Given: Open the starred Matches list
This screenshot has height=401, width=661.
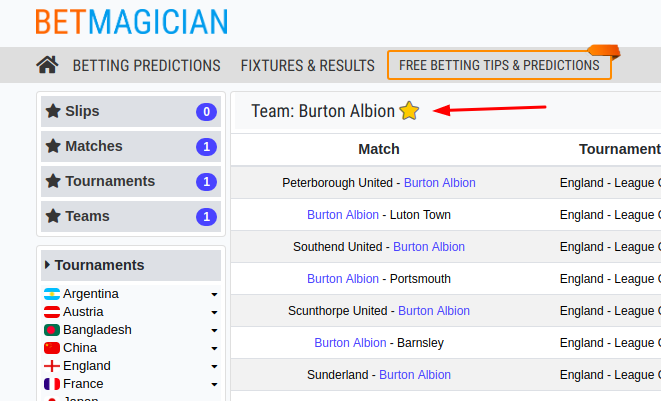Looking at the screenshot, I should 131,146.
